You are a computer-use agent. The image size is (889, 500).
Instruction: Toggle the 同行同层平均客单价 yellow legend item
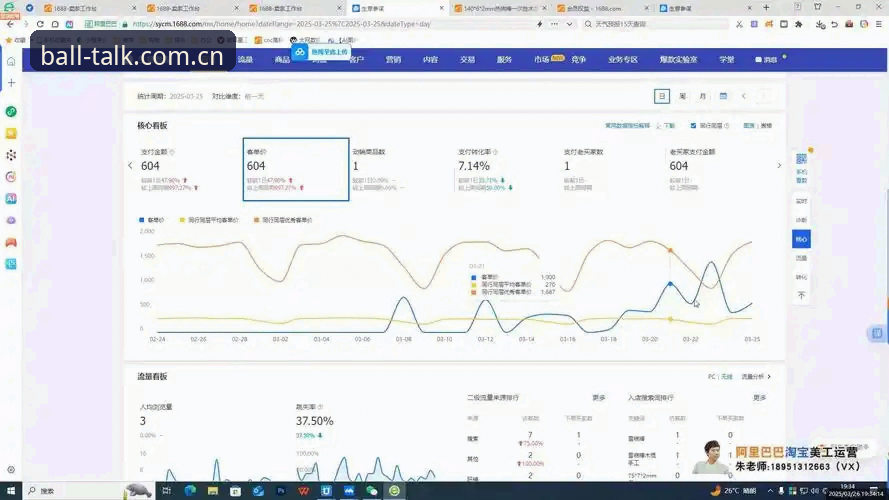click(x=209, y=220)
